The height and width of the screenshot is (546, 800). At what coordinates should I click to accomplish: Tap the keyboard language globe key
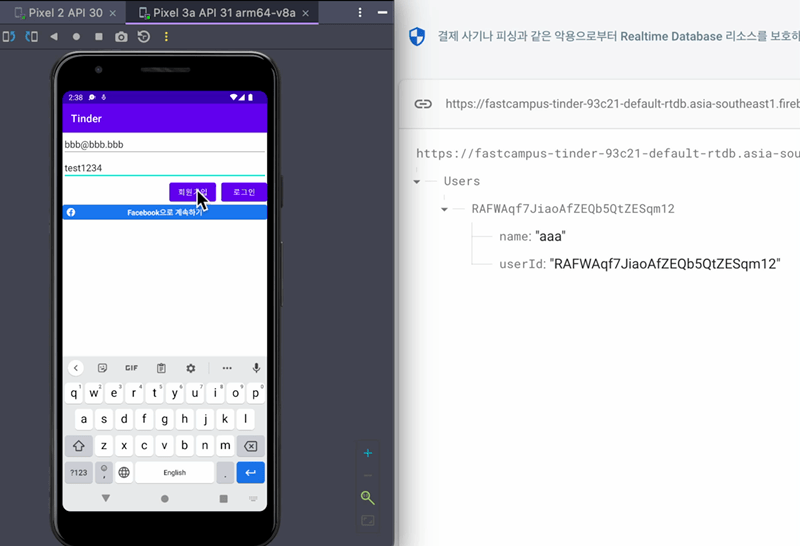click(124, 473)
